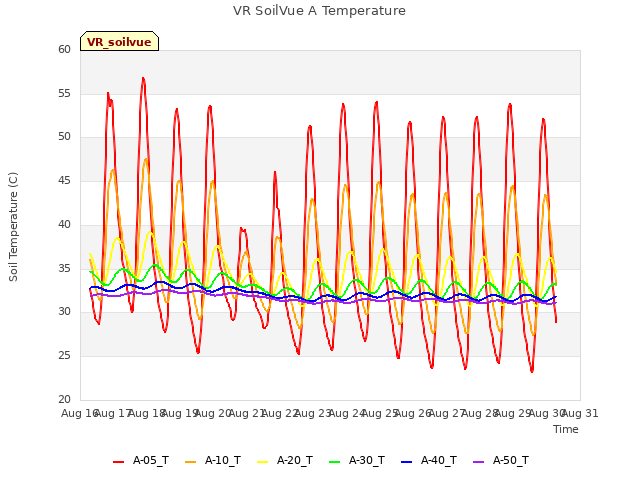
Task: Click the Aug 18 red peak near 57
Action: [143, 78]
